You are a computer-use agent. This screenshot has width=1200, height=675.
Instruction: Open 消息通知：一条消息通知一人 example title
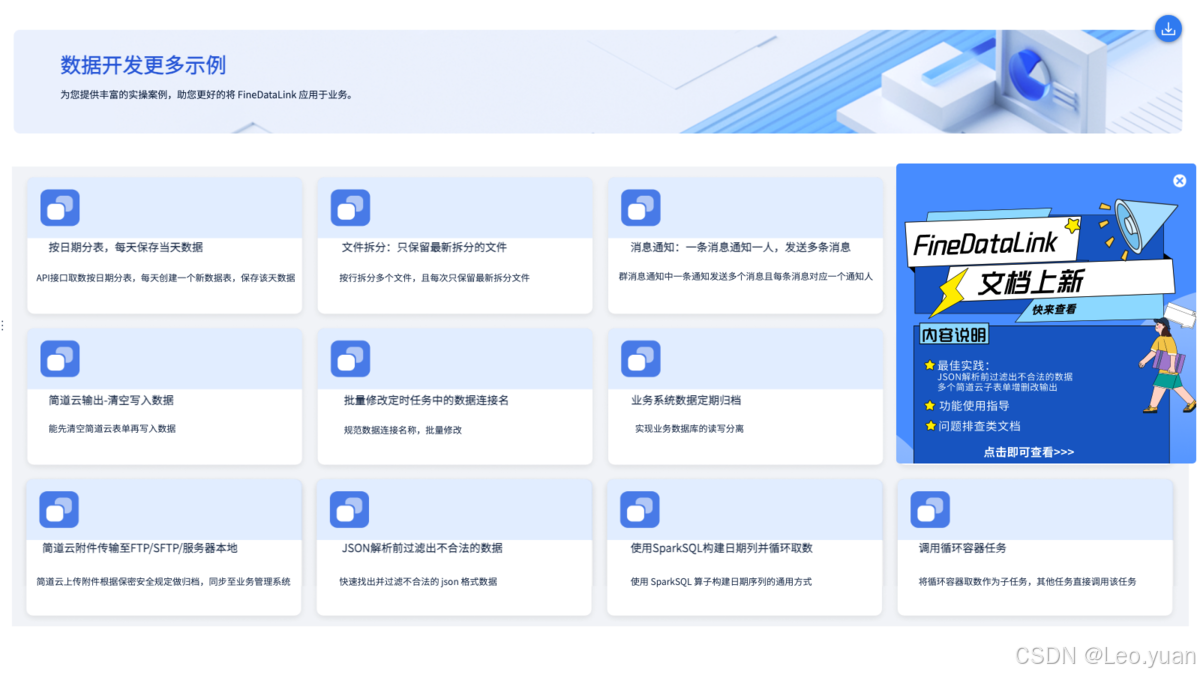[741, 247]
